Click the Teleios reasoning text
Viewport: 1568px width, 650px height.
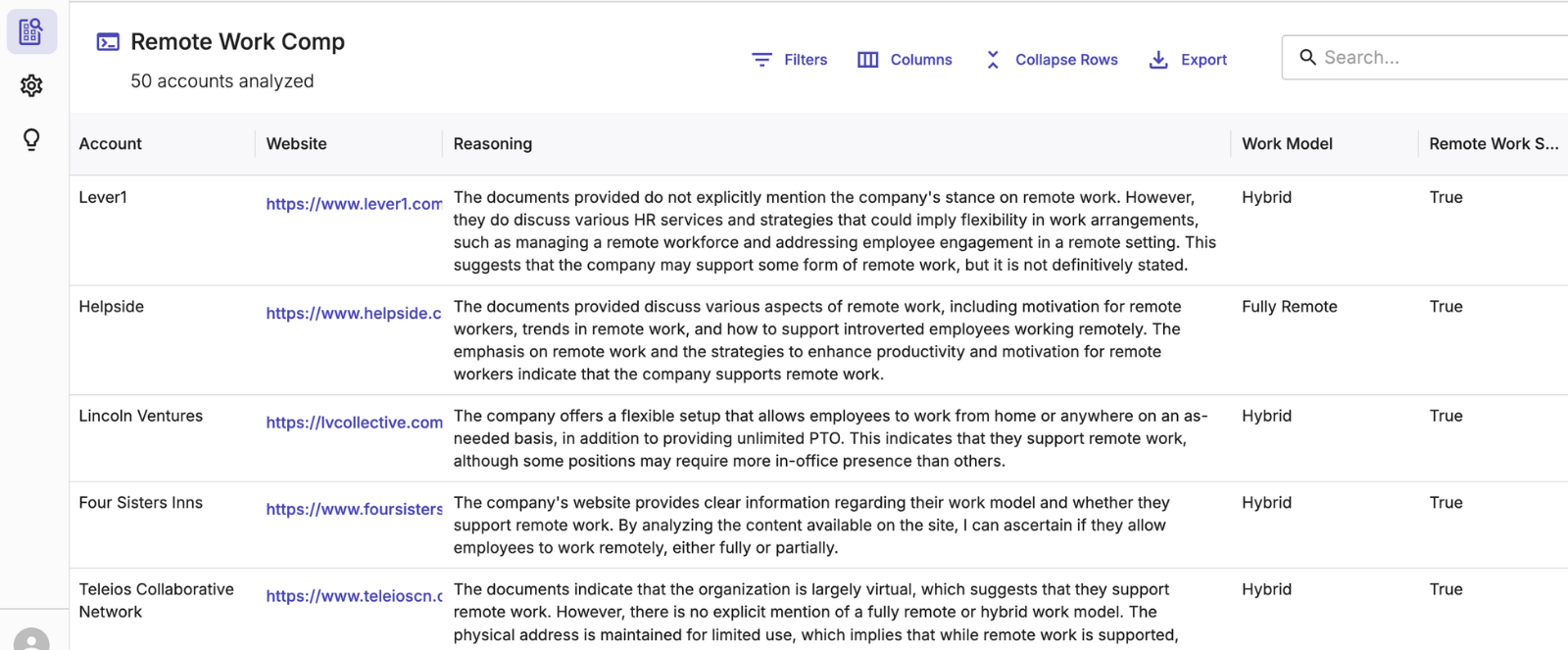[815, 612]
